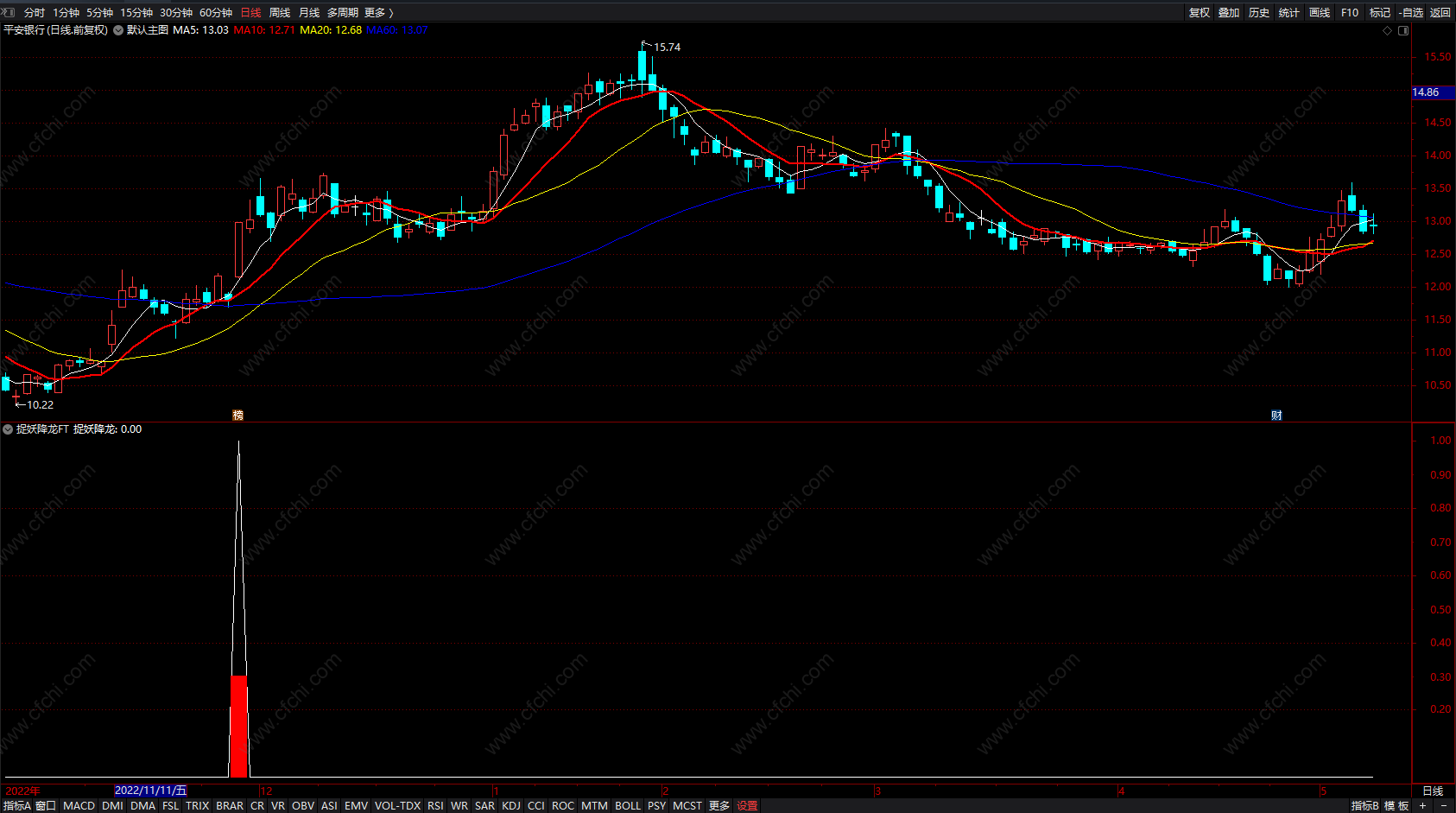This screenshot has height=813, width=1456.
Task: Click the 14.86 price marker on axis
Action: pos(1434,92)
